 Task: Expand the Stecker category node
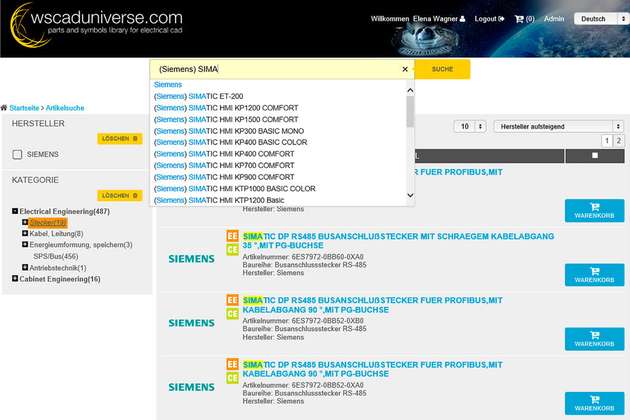pos(25,222)
